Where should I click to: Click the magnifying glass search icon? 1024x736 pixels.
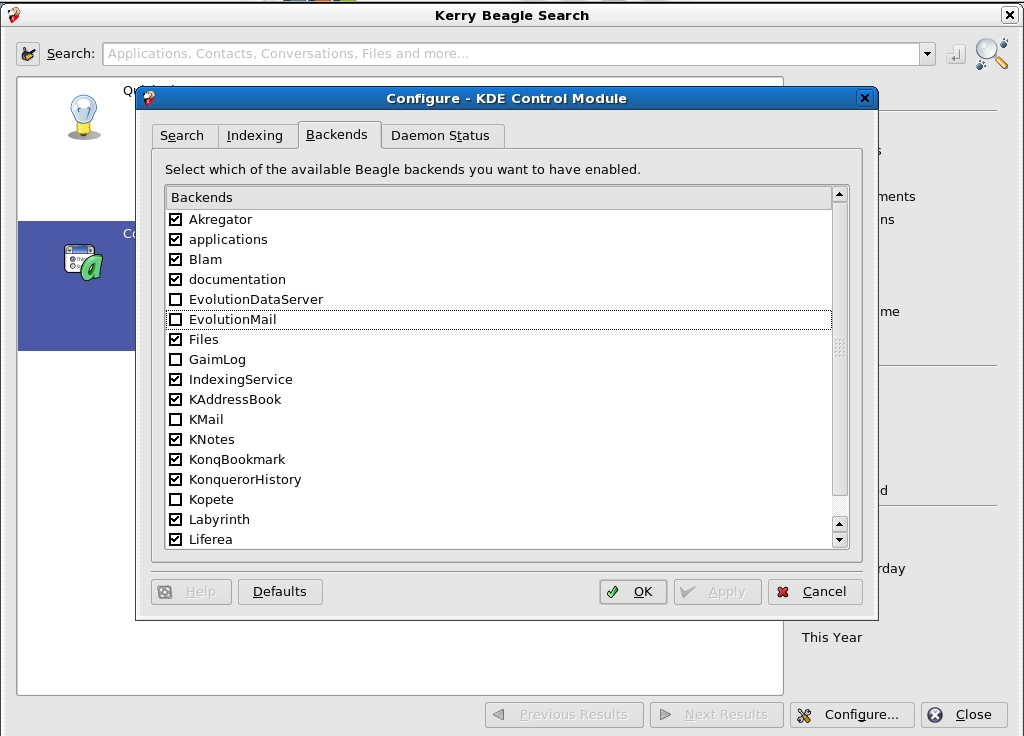coord(992,54)
